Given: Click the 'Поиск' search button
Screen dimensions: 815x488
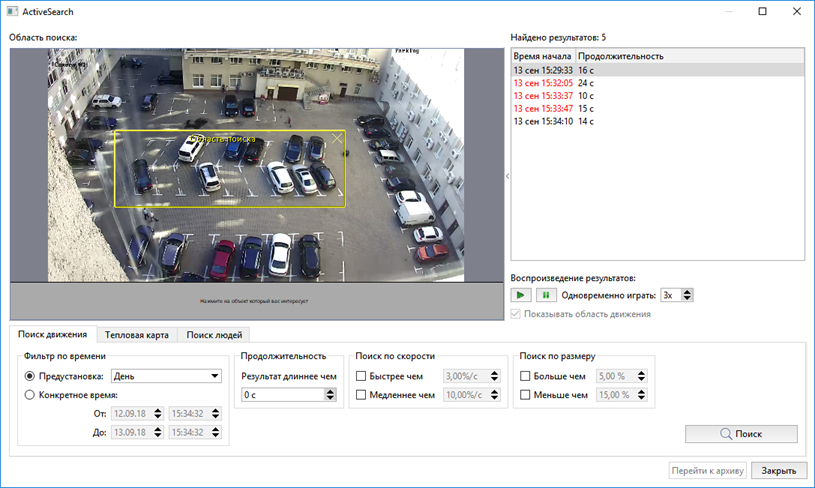Looking at the screenshot, I should 741,434.
